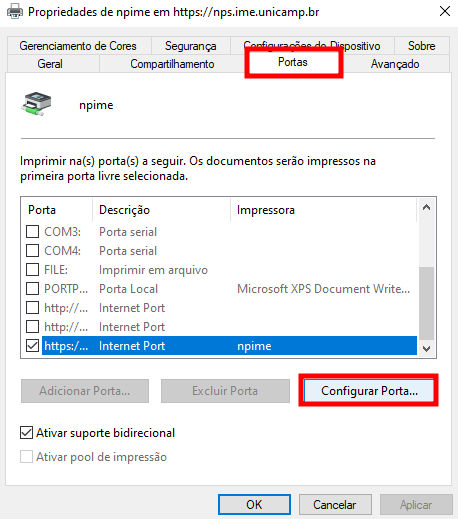Uncheck the https Internet Port checkbox
This screenshot has height=519, width=458.
pyautogui.click(x=32, y=345)
